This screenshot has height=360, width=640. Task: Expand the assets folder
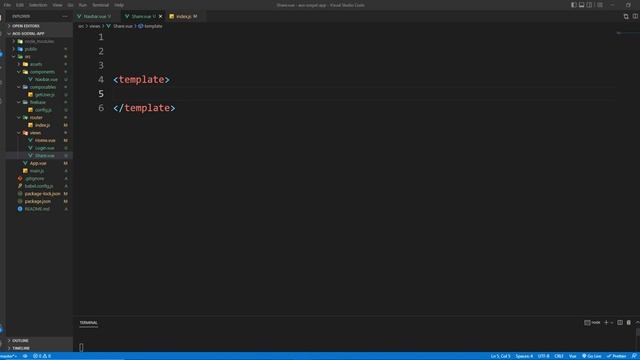point(39,64)
